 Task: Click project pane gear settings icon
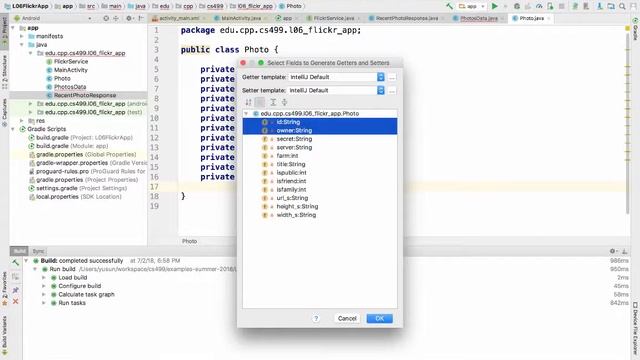click(x=129, y=18)
